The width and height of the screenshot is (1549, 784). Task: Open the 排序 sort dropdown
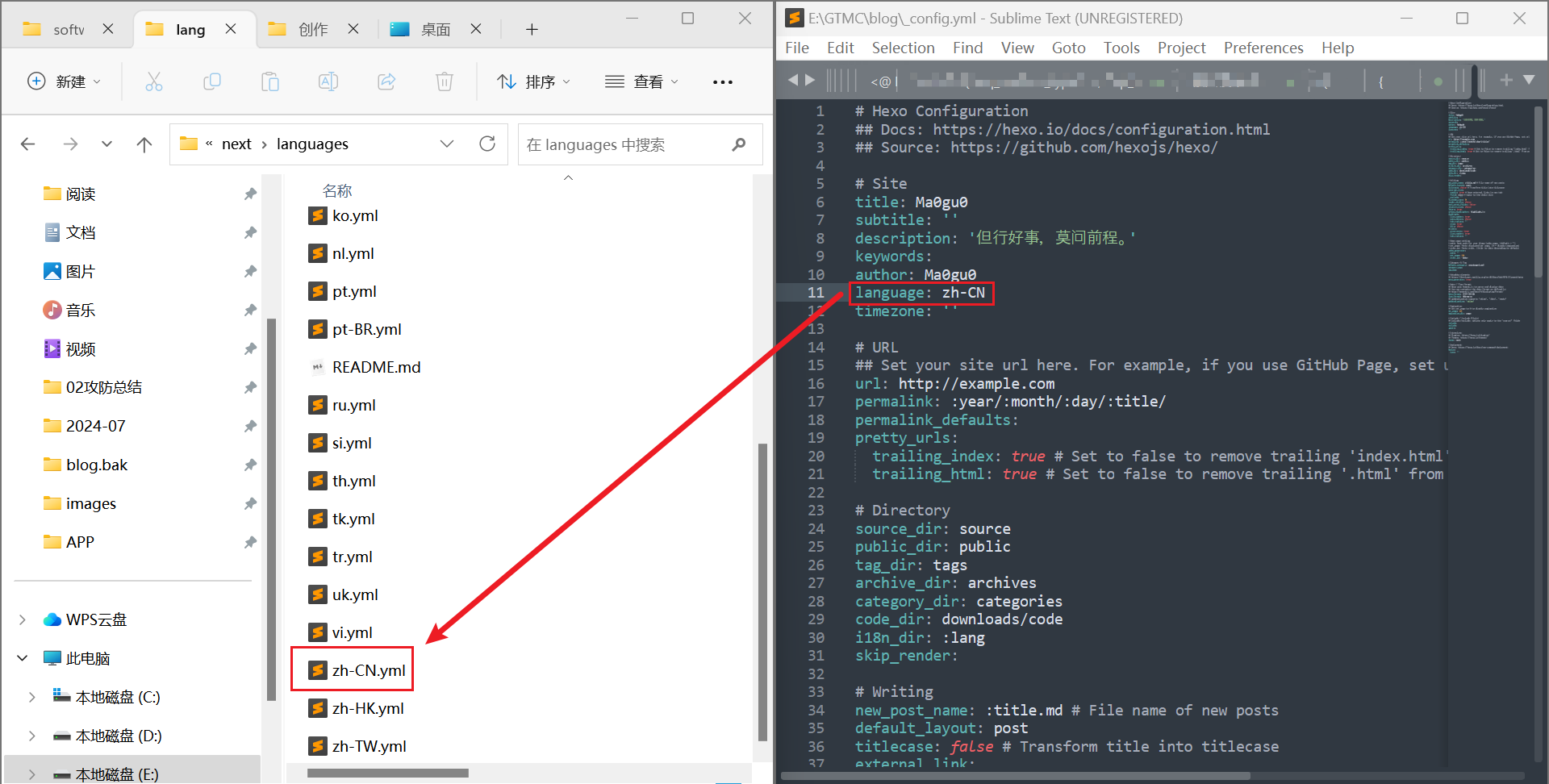[566, 82]
